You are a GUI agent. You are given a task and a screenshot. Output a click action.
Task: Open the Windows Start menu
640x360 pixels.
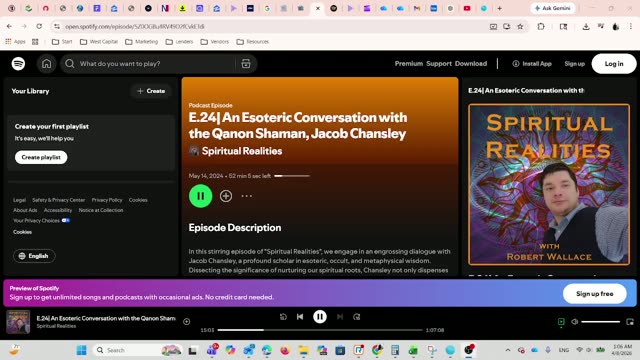click(82, 350)
